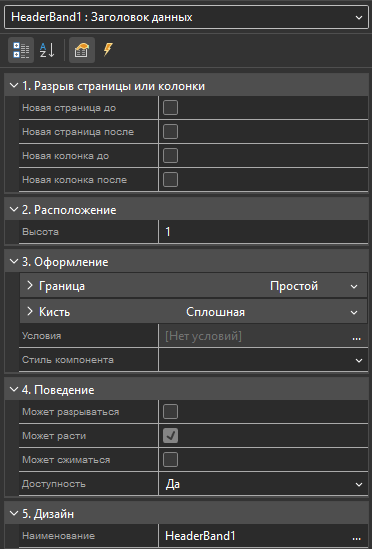
Task: Switch to categorized property view icon
Action: click(x=21, y=50)
